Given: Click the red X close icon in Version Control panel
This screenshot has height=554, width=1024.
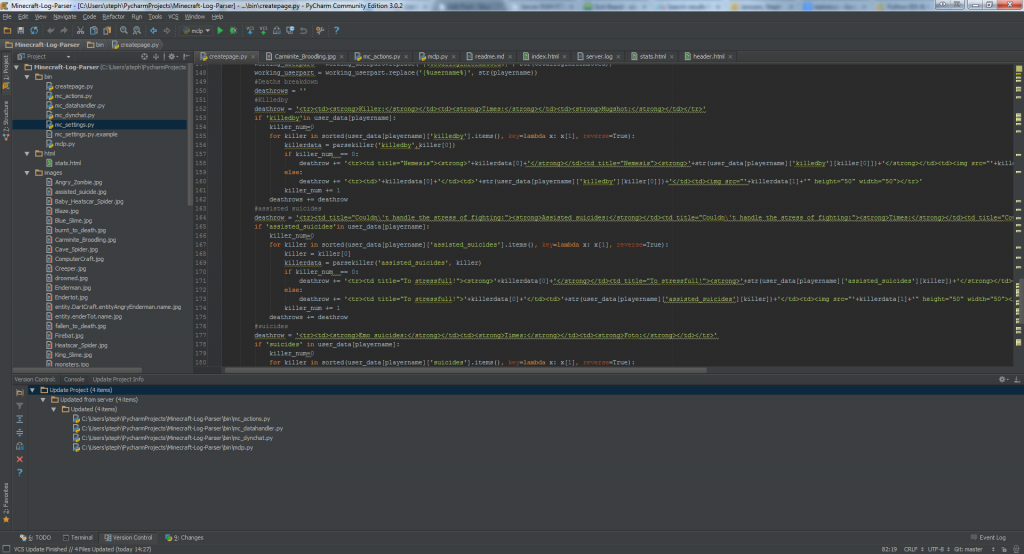Looking at the screenshot, I should pos(20,459).
